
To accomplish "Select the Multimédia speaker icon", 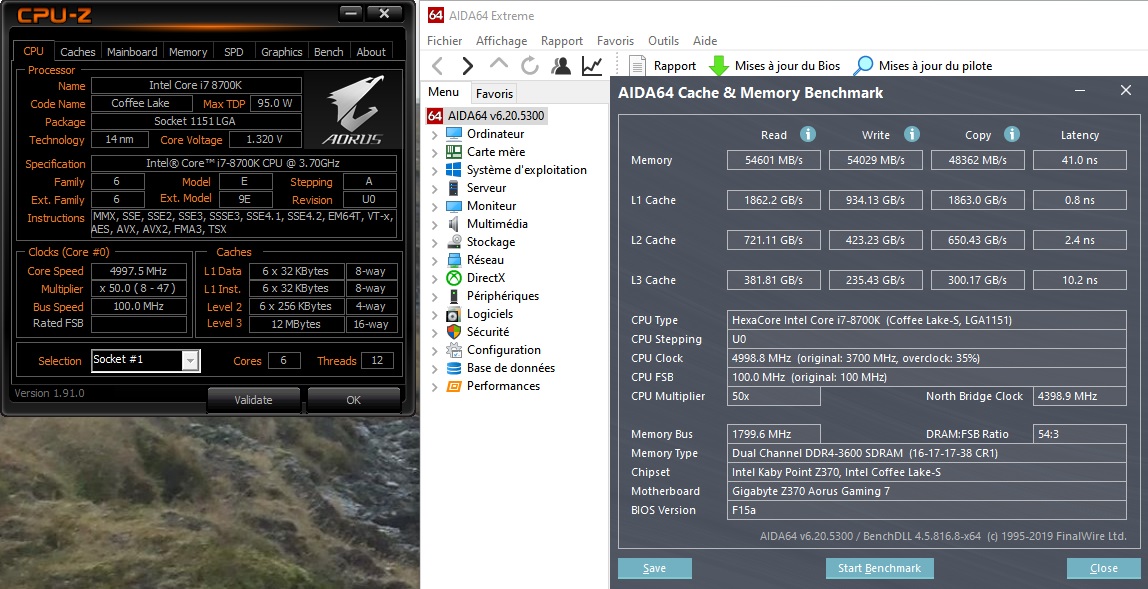I will tap(454, 224).
